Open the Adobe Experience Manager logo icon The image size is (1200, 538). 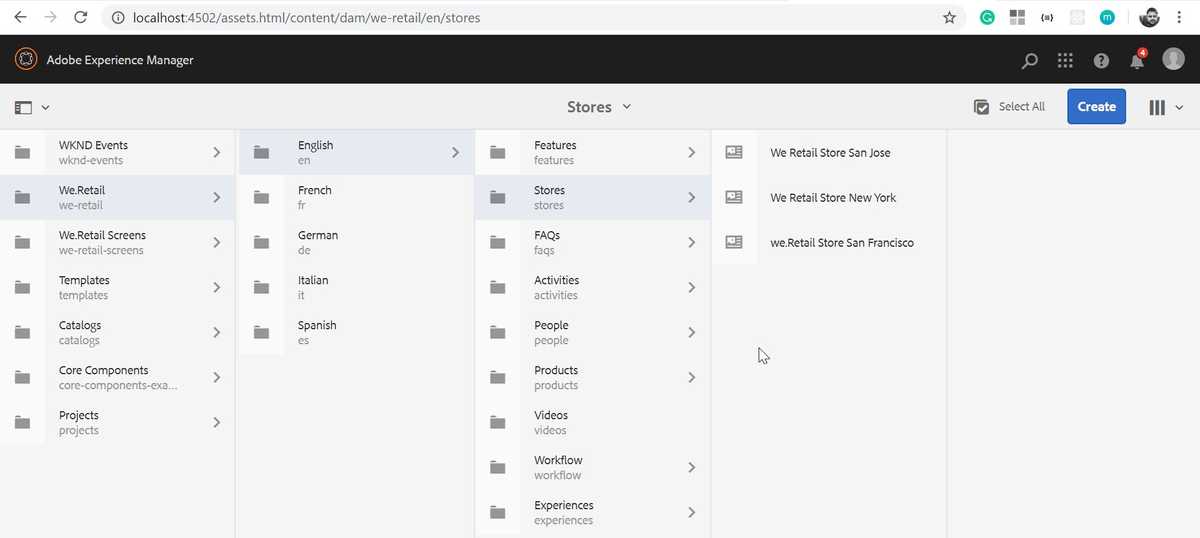coord(26,60)
